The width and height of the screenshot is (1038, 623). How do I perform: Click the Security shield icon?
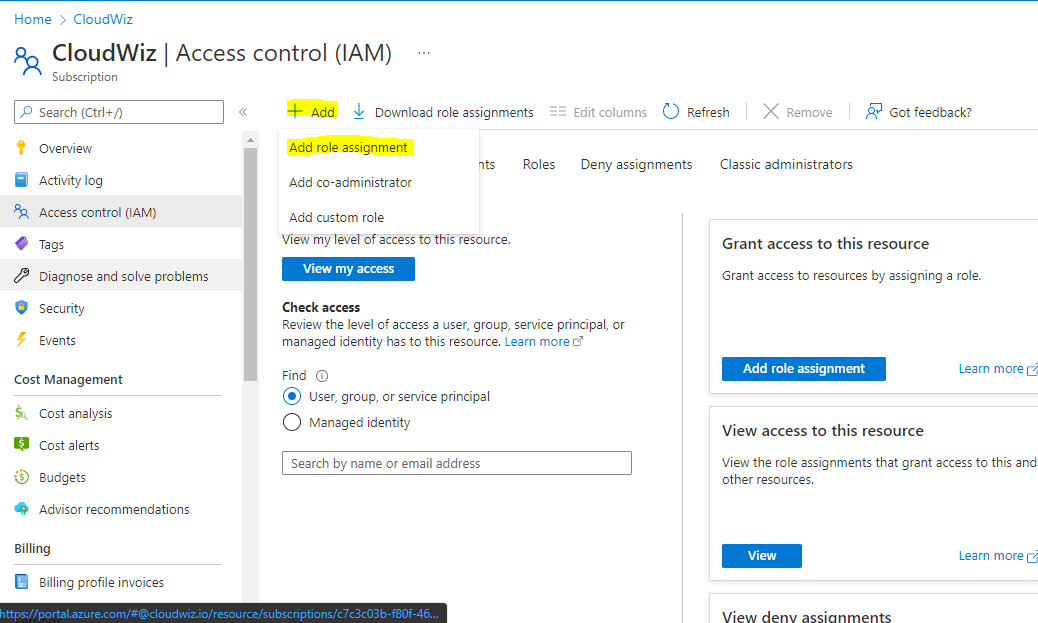pyautogui.click(x=21, y=308)
